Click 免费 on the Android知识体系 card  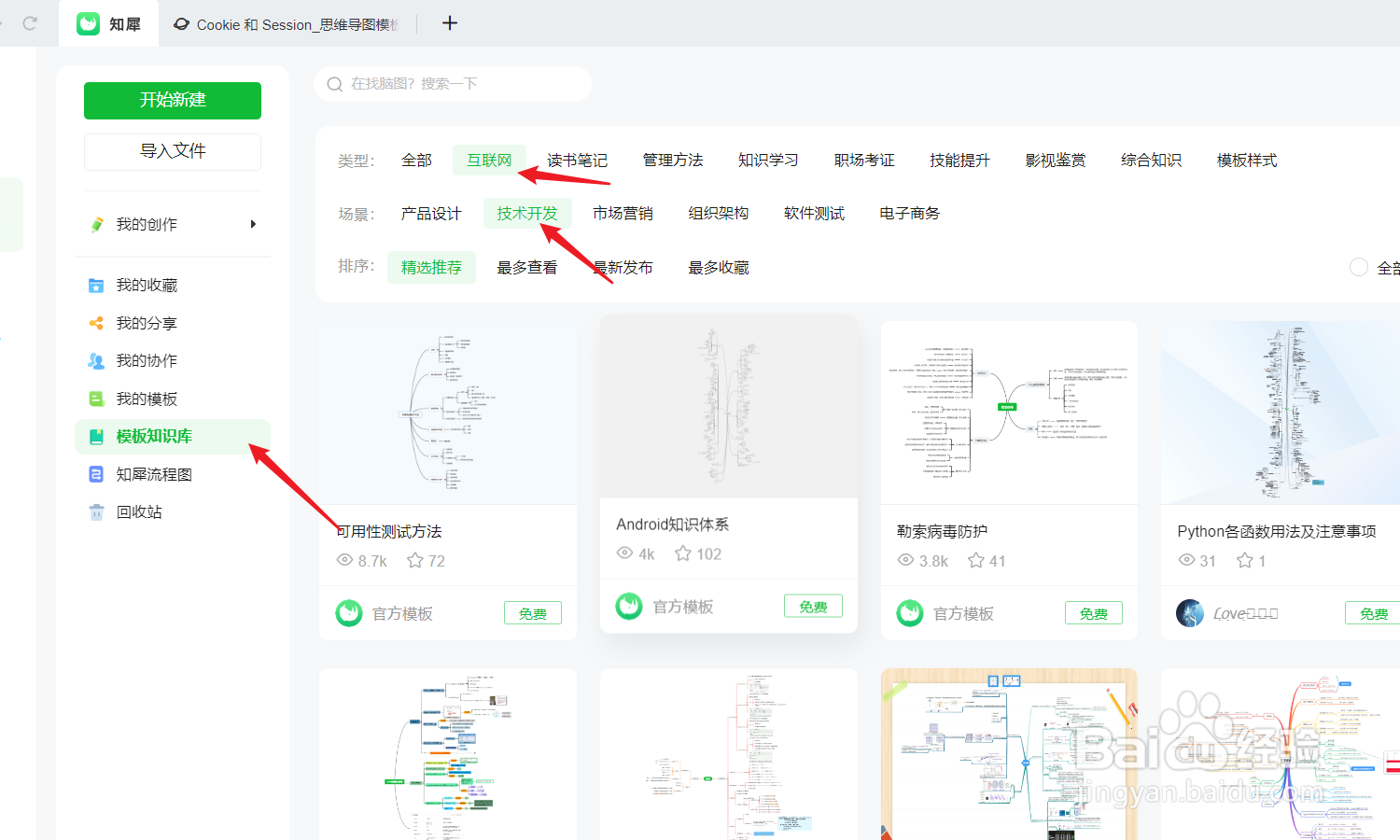tap(813, 605)
